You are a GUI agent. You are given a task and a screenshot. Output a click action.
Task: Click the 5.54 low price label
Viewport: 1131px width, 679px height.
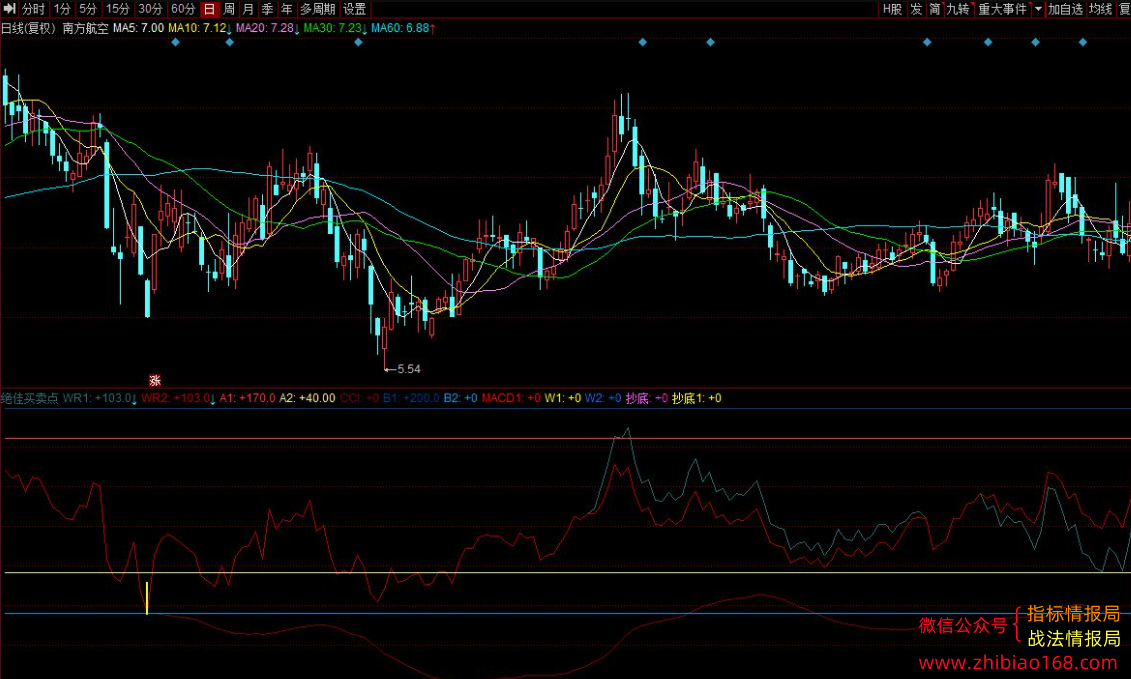pos(409,369)
